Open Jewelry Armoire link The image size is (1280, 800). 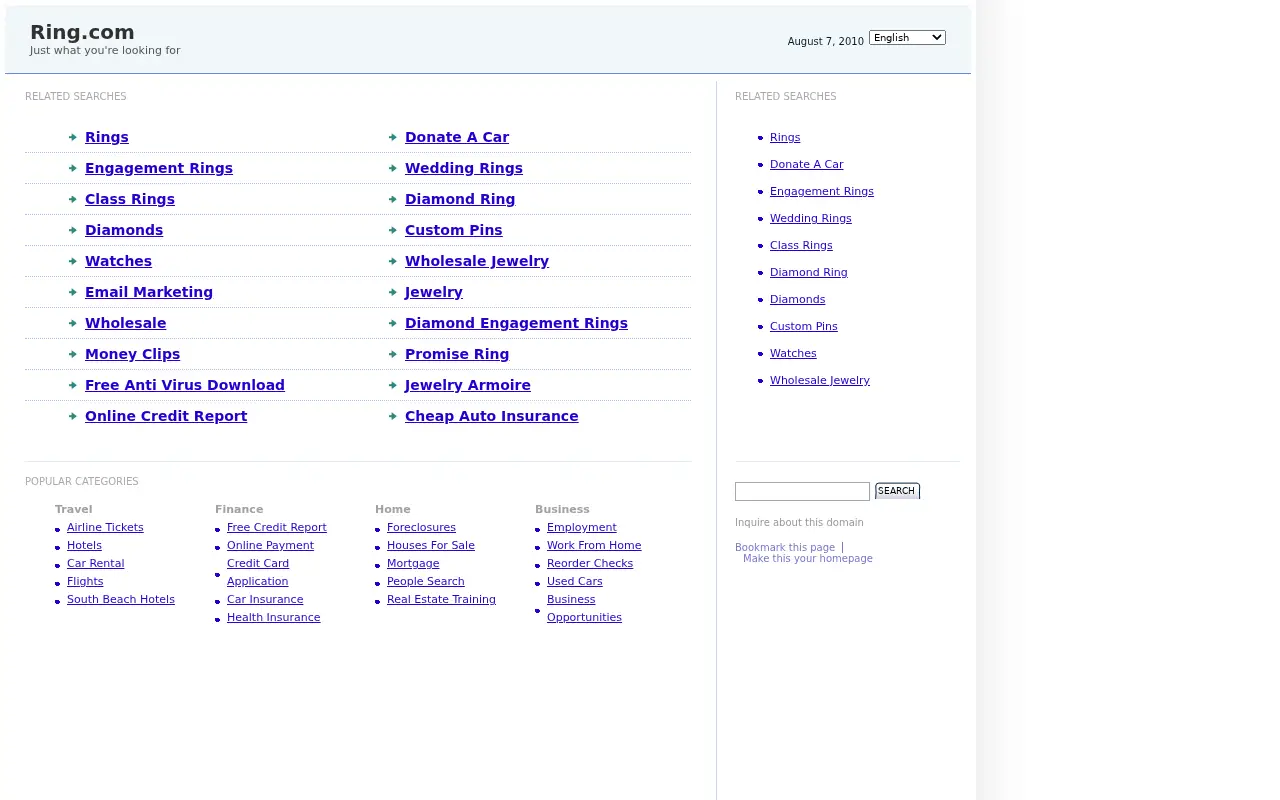tap(468, 385)
